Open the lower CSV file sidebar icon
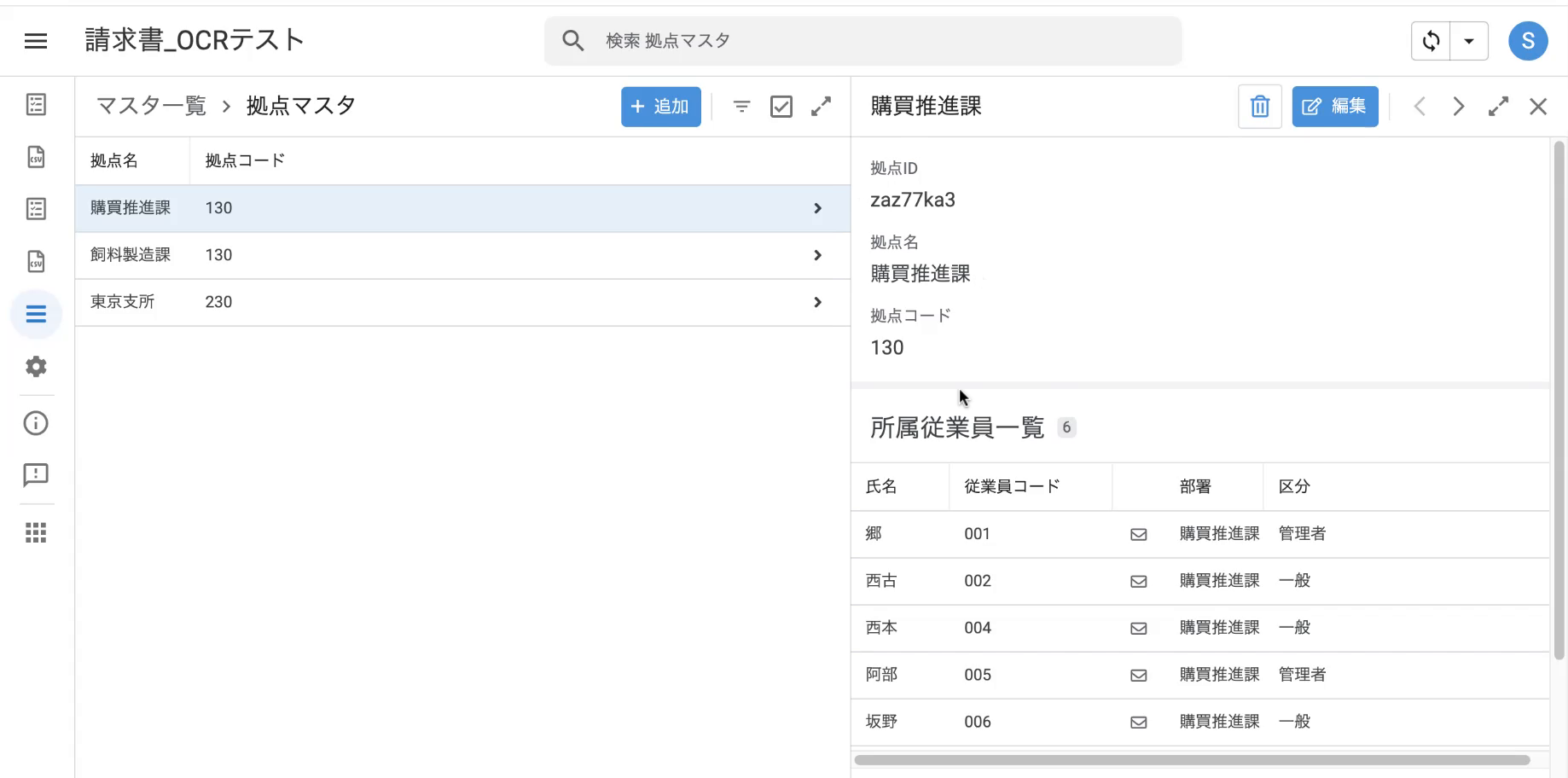Image resolution: width=1568 pixels, height=778 pixels. [36, 261]
